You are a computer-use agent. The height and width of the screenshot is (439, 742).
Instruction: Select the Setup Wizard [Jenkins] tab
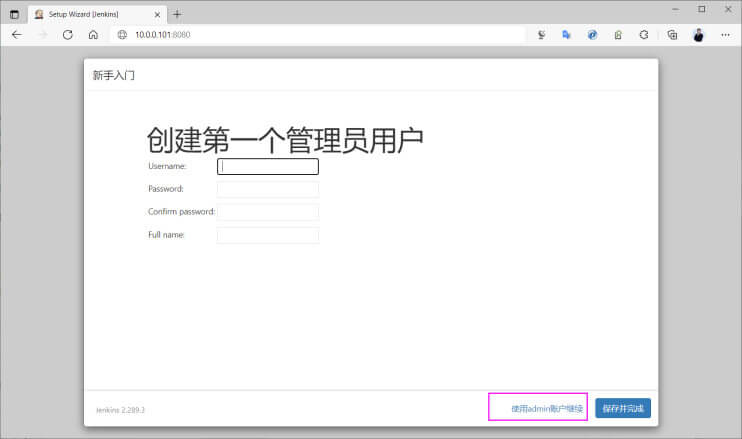97,15
